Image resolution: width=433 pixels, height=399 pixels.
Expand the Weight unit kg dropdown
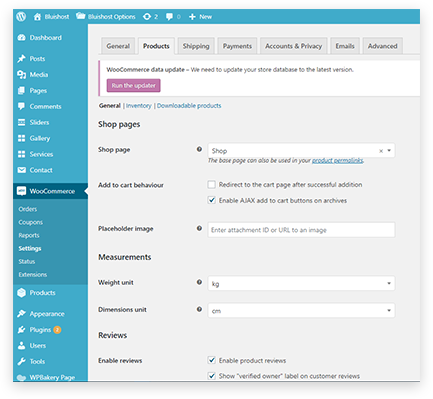click(301, 284)
